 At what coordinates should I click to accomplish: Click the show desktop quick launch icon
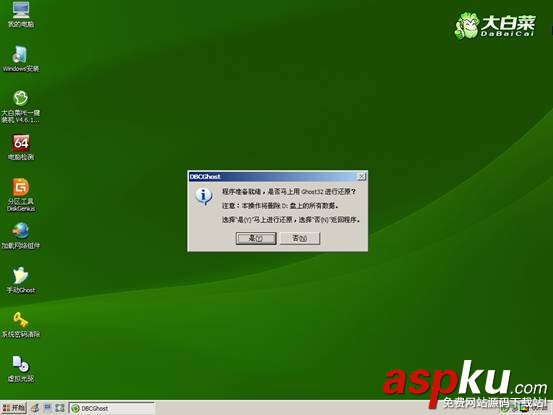(x=47, y=408)
